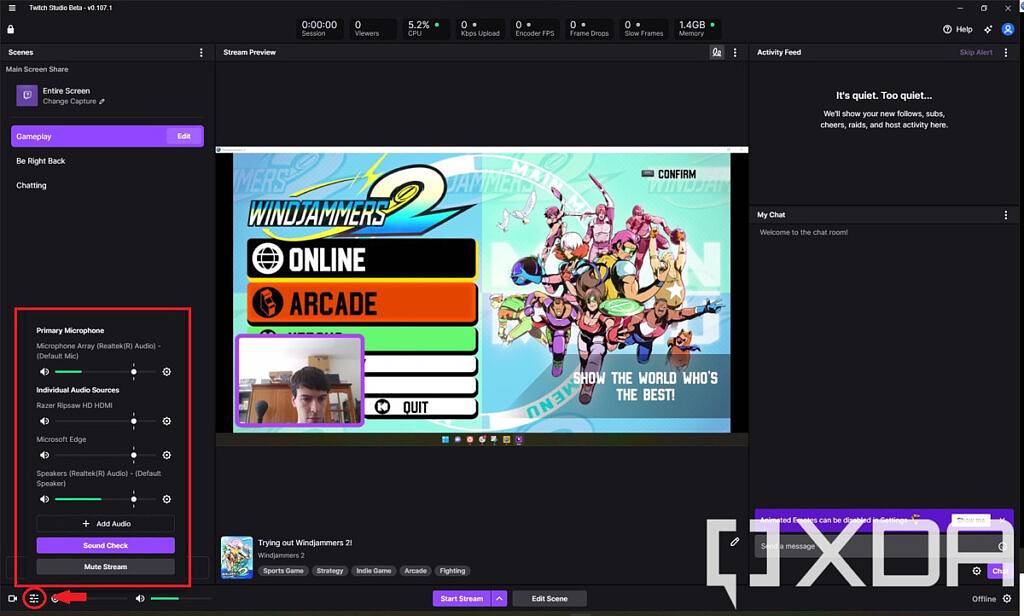Open settings gear for Primary Microphone
The width and height of the screenshot is (1024, 616).
point(167,371)
